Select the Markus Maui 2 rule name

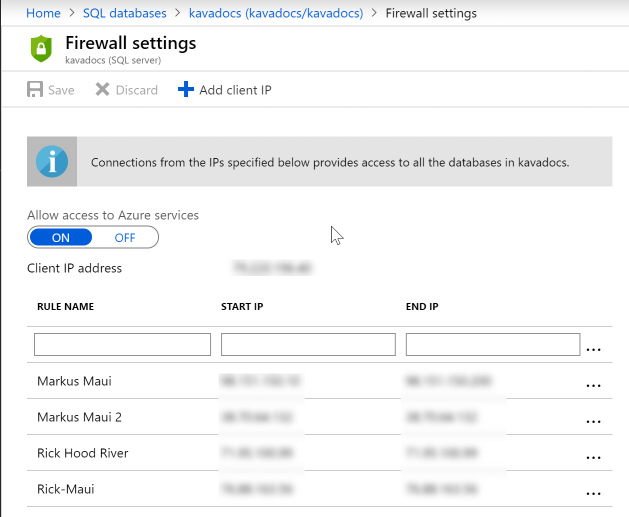79,417
